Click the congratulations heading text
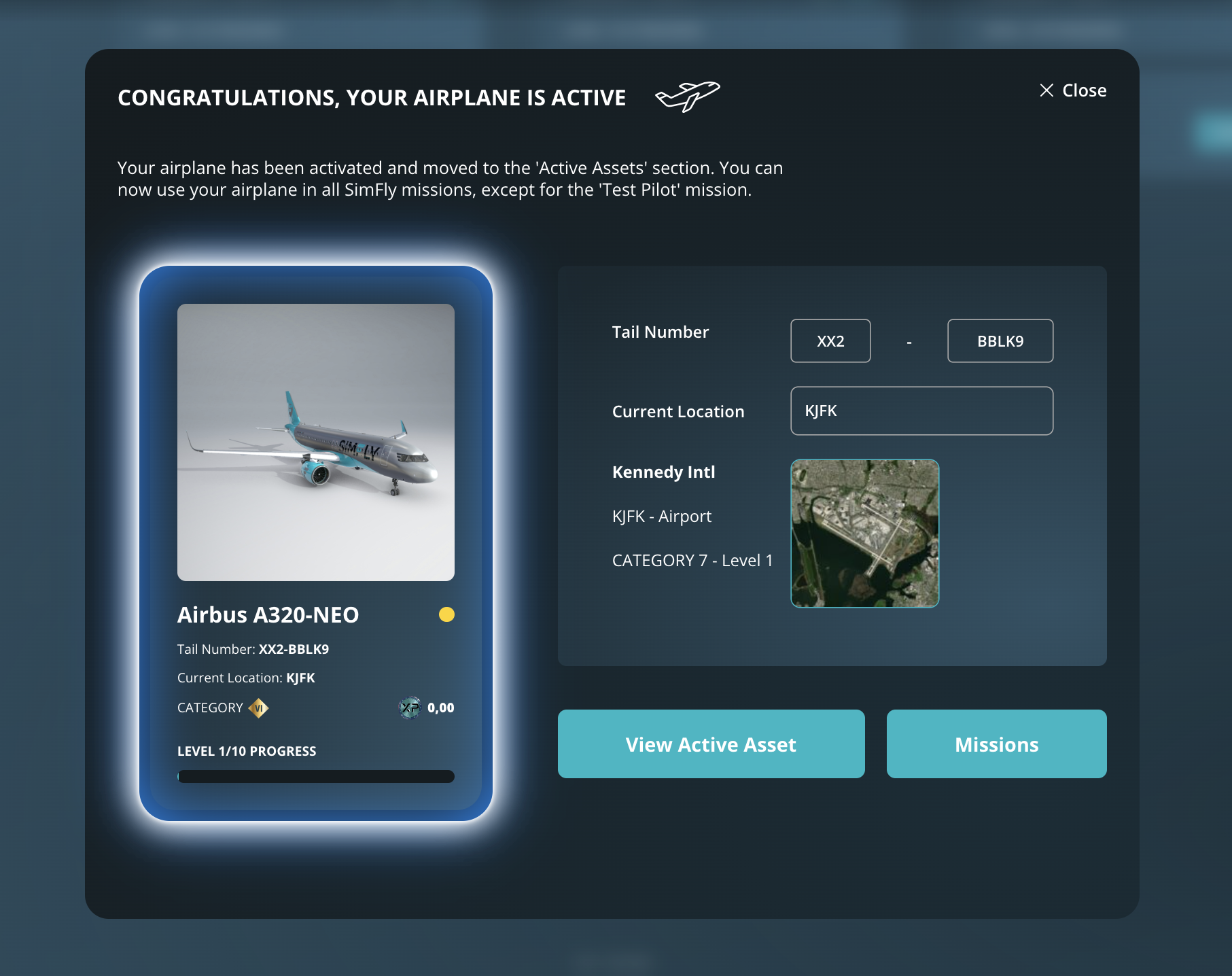The height and width of the screenshot is (976, 1232). [x=372, y=98]
